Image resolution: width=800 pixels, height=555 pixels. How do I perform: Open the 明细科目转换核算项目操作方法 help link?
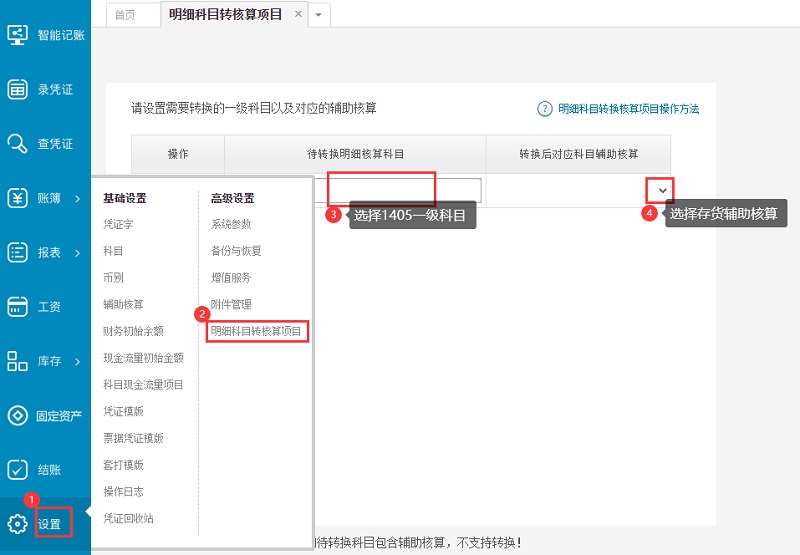click(626, 108)
